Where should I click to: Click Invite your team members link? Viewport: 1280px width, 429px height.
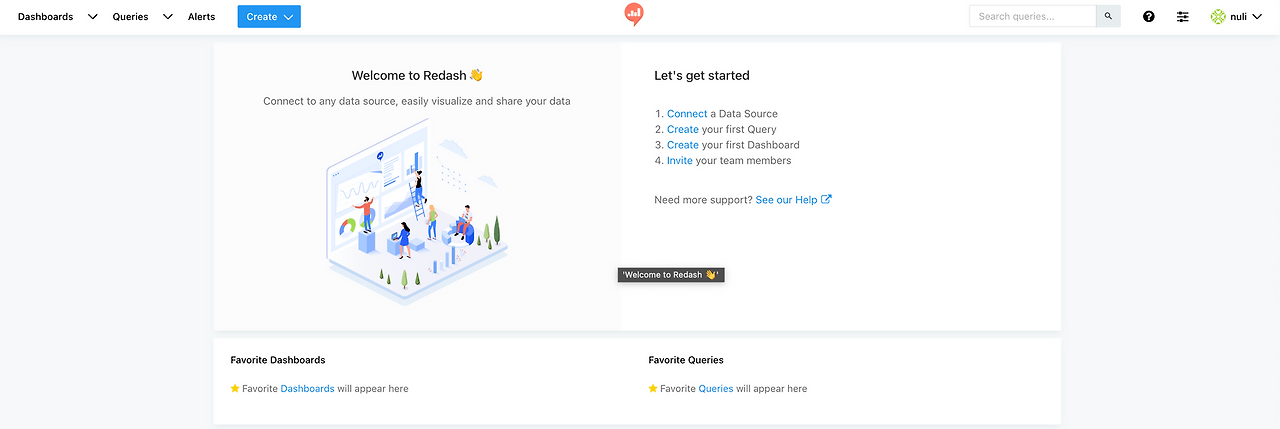680,160
